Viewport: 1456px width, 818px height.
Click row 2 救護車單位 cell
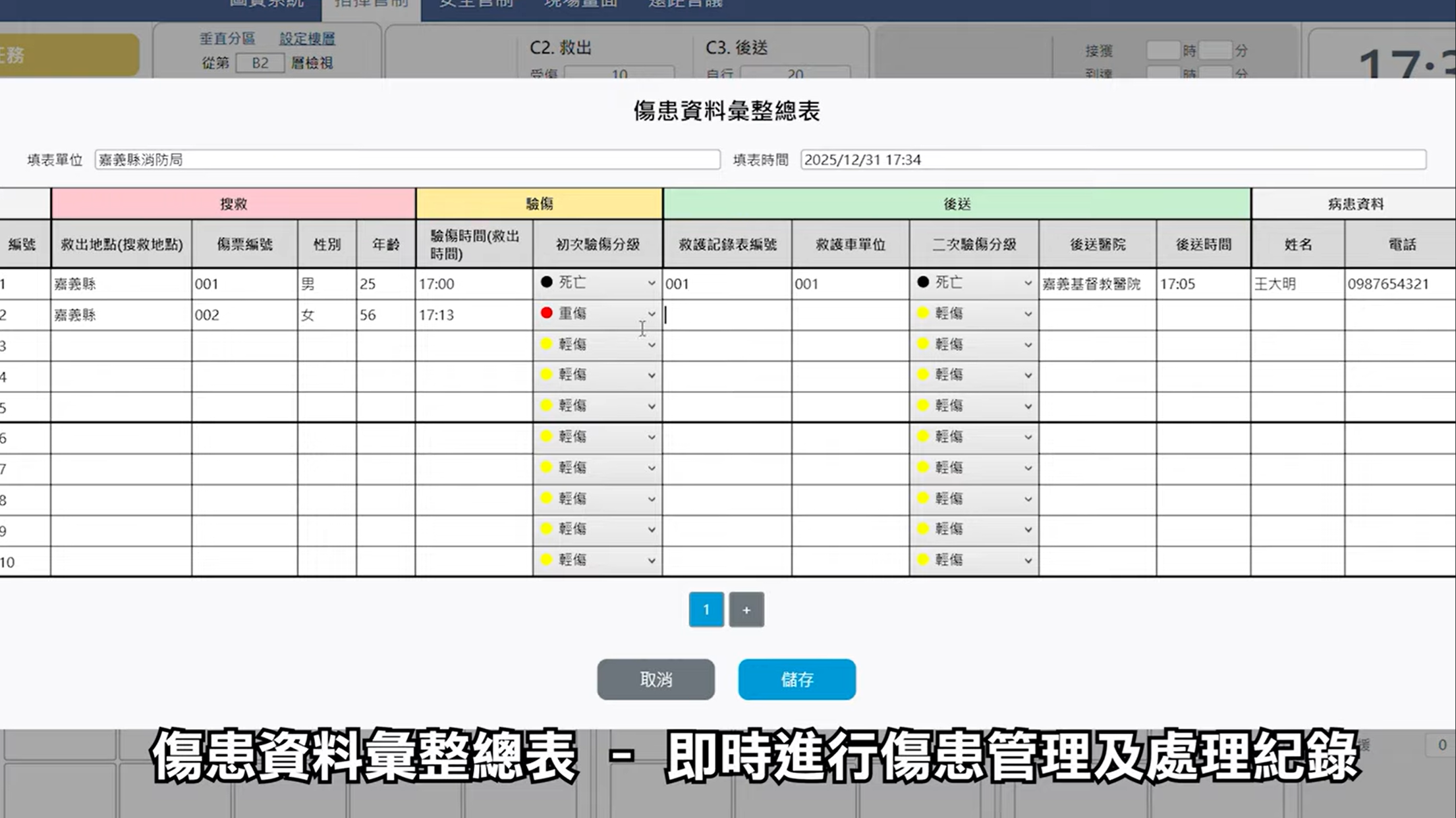click(851, 315)
